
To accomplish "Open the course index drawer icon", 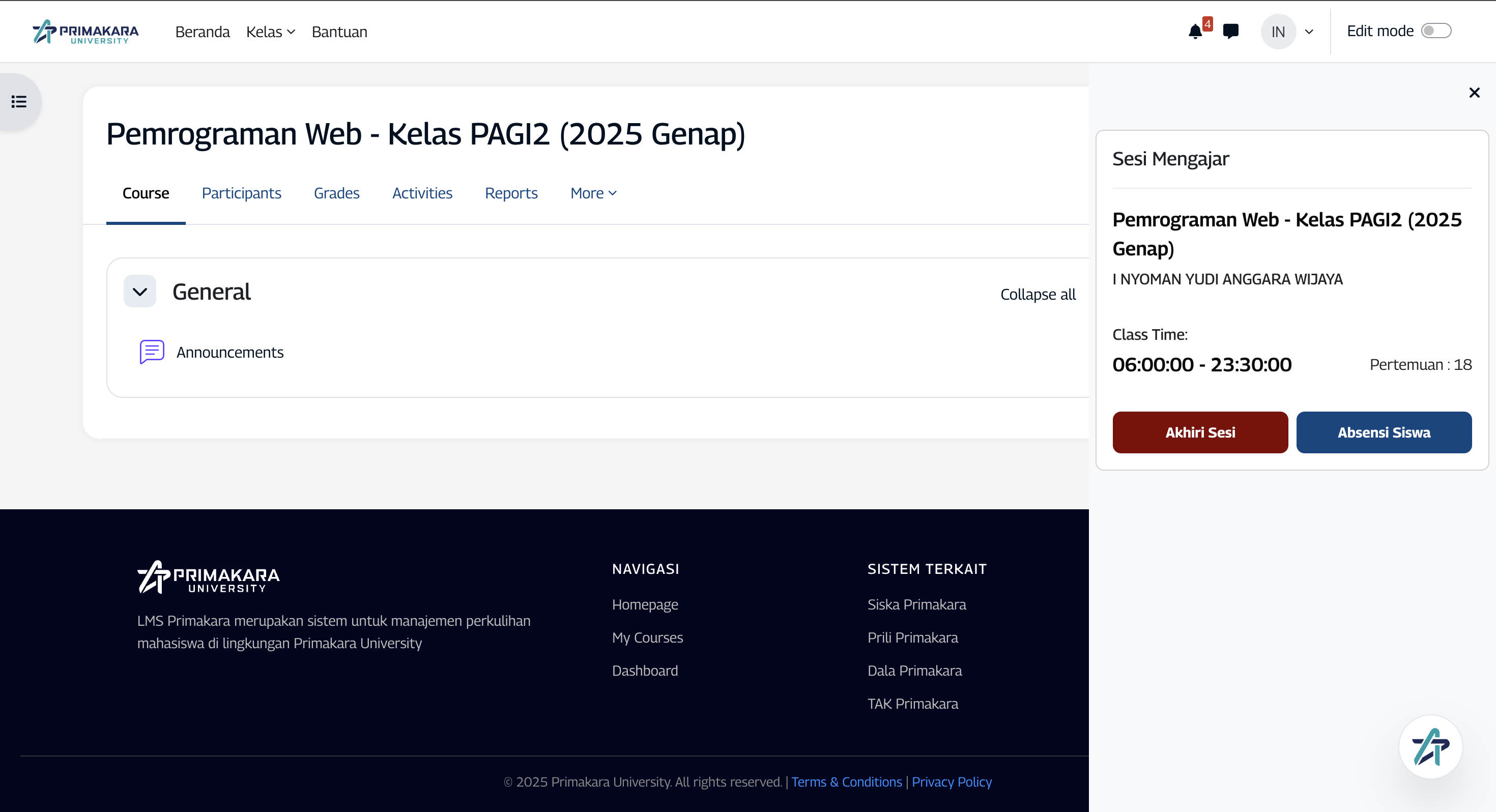I will (x=19, y=102).
